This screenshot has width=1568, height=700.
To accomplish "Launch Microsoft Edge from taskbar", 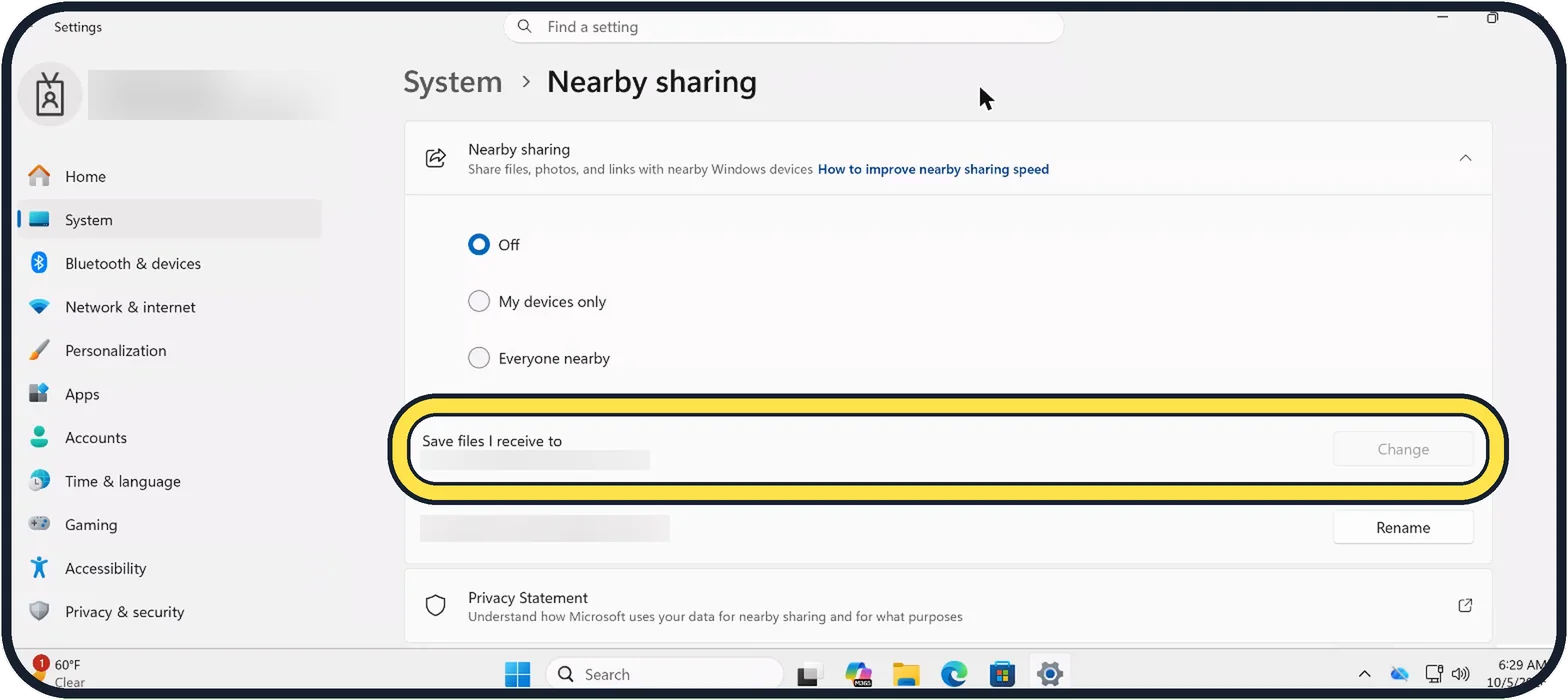I will [954, 674].
